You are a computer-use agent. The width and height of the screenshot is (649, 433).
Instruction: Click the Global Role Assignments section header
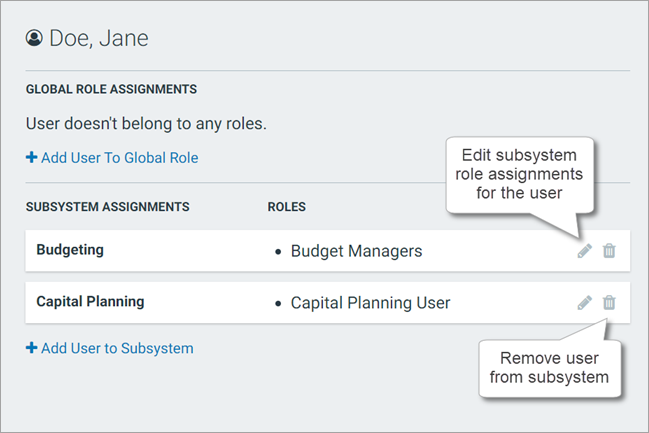click(111, 89)
